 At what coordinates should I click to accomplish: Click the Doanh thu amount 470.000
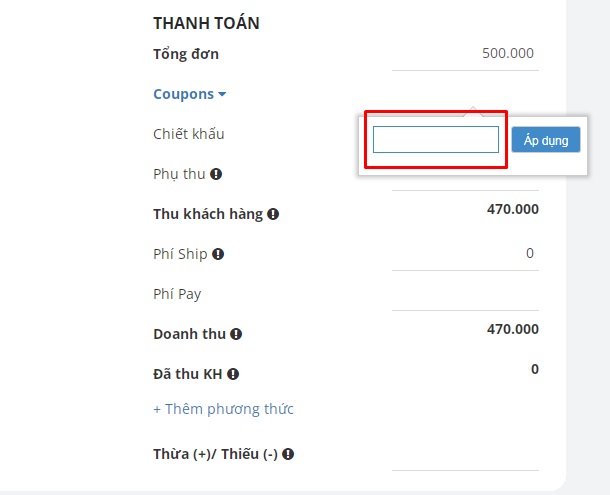[x=512, y=329]
